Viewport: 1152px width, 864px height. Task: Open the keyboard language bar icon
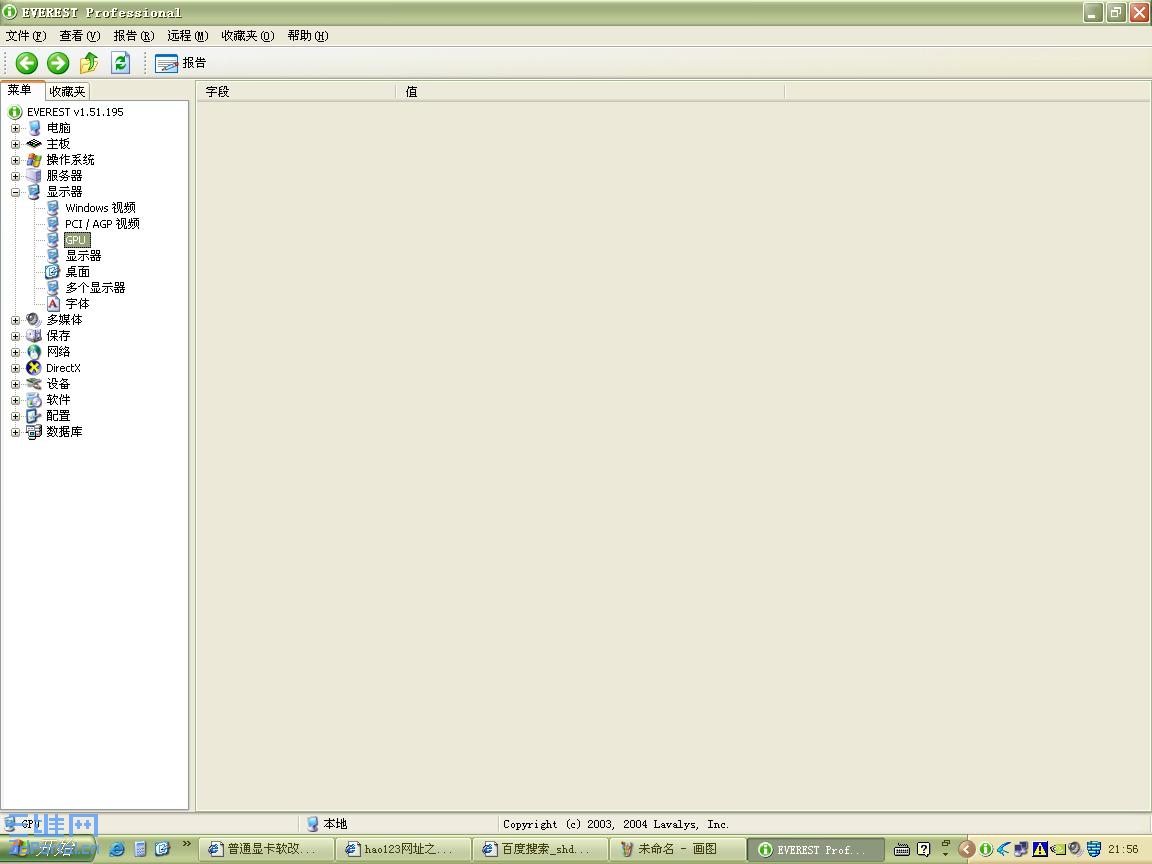[901, 850]
